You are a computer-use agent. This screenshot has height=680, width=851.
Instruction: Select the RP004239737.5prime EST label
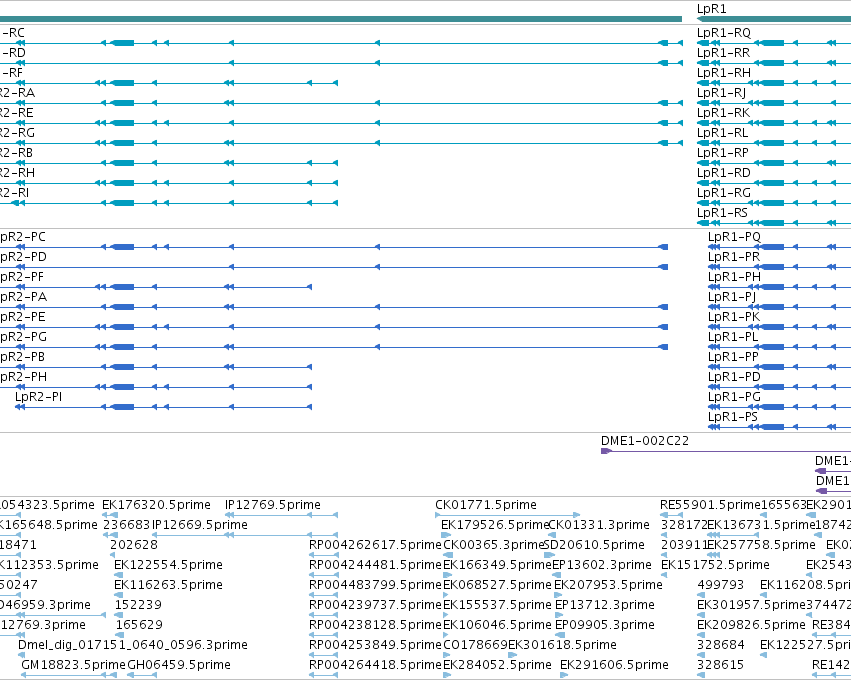click(x=375, y=606)
